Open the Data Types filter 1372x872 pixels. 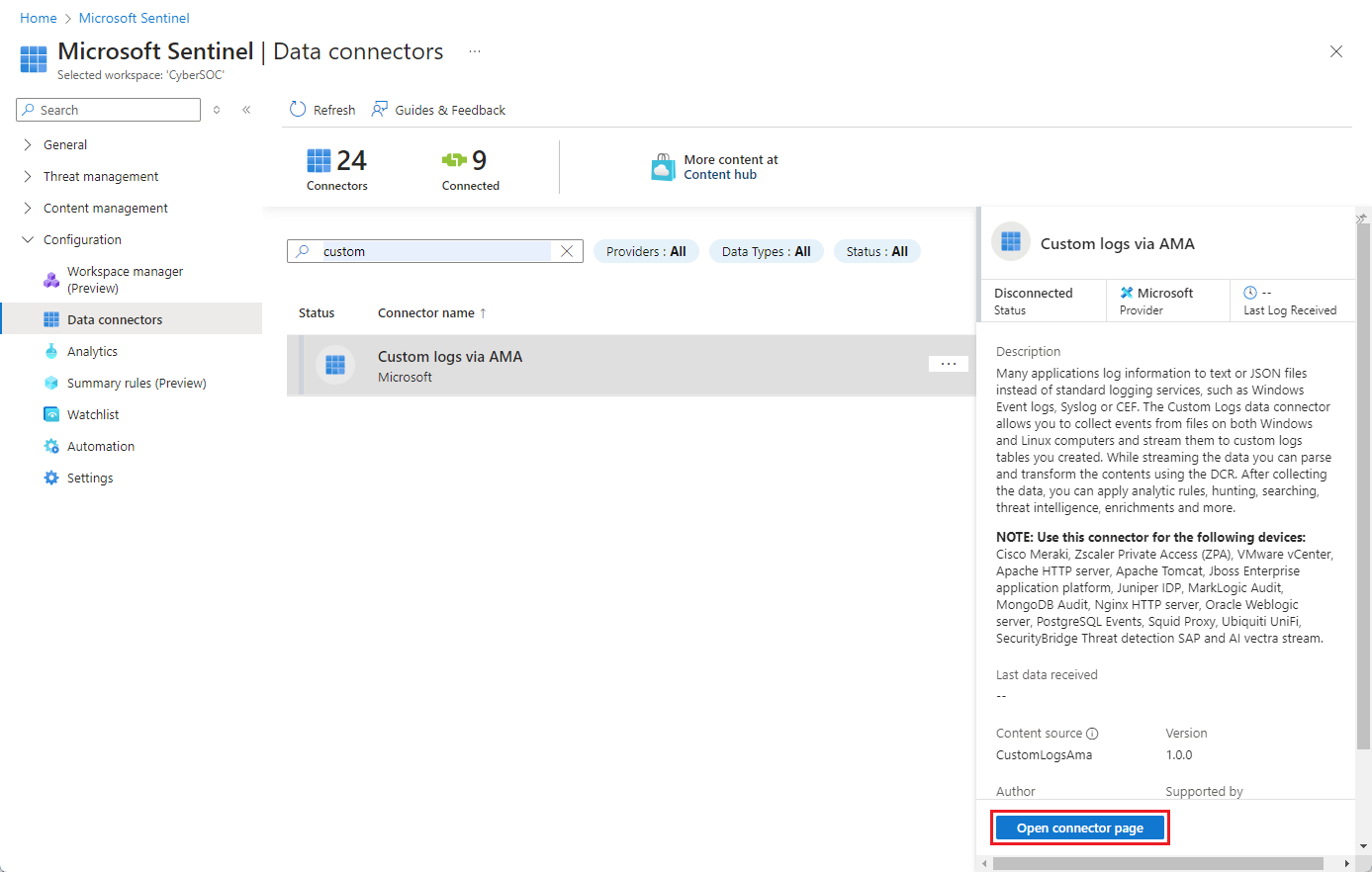[x=767, y=251]
